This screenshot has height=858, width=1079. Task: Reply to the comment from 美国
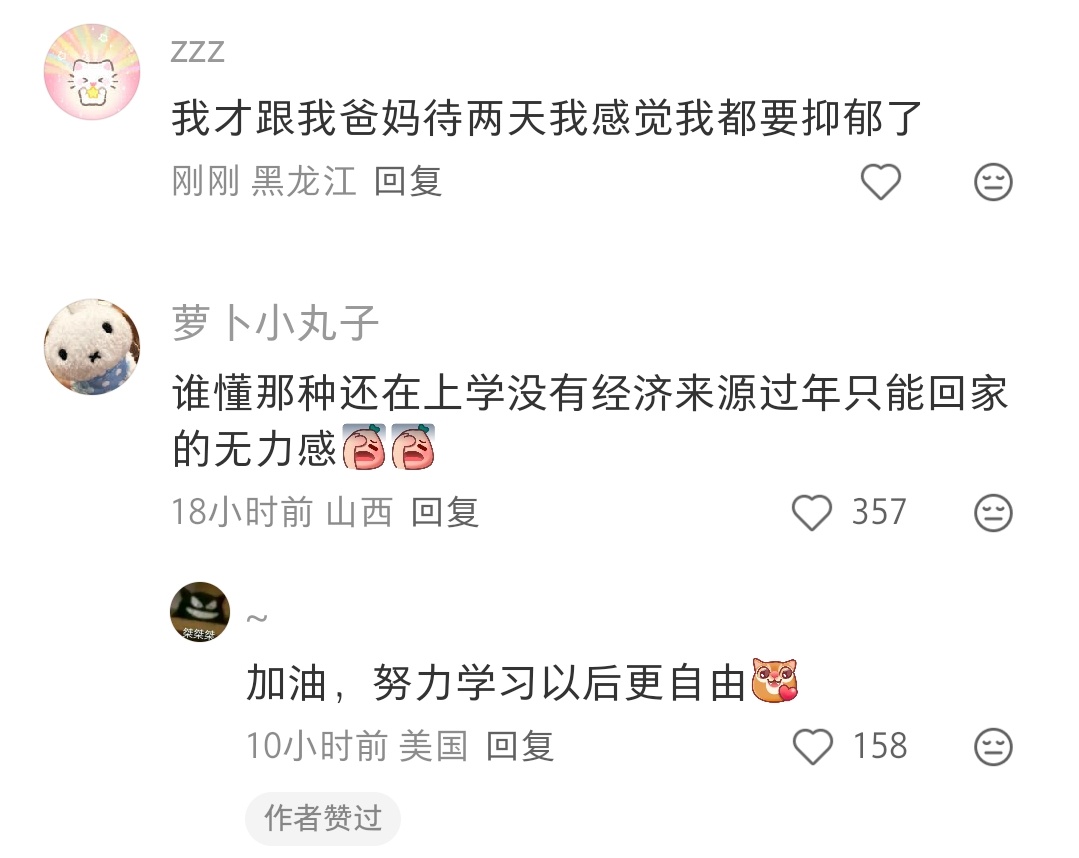click(x=520, y=746)
